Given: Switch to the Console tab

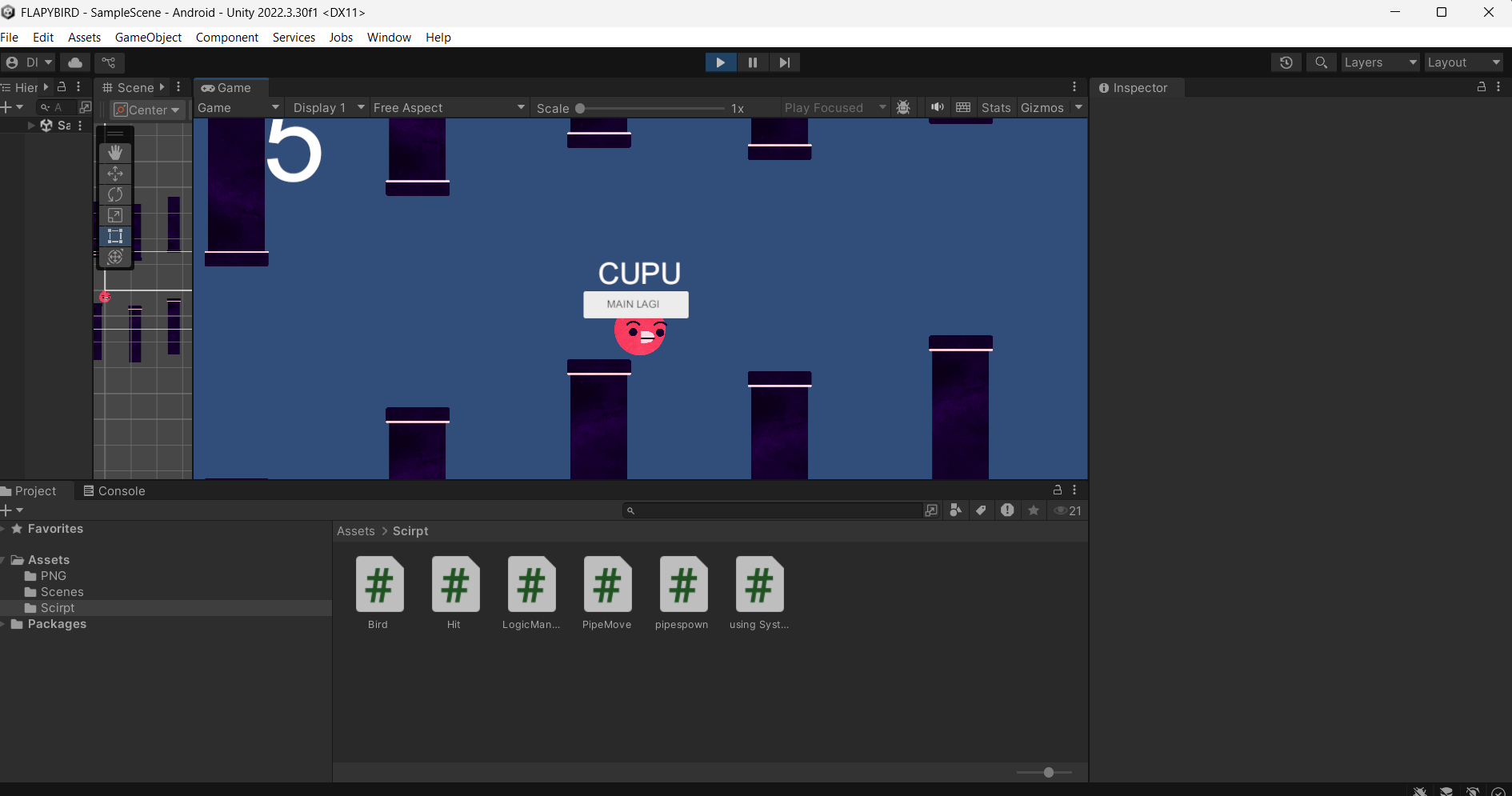Looking at the screenshot, I should 114,491.
